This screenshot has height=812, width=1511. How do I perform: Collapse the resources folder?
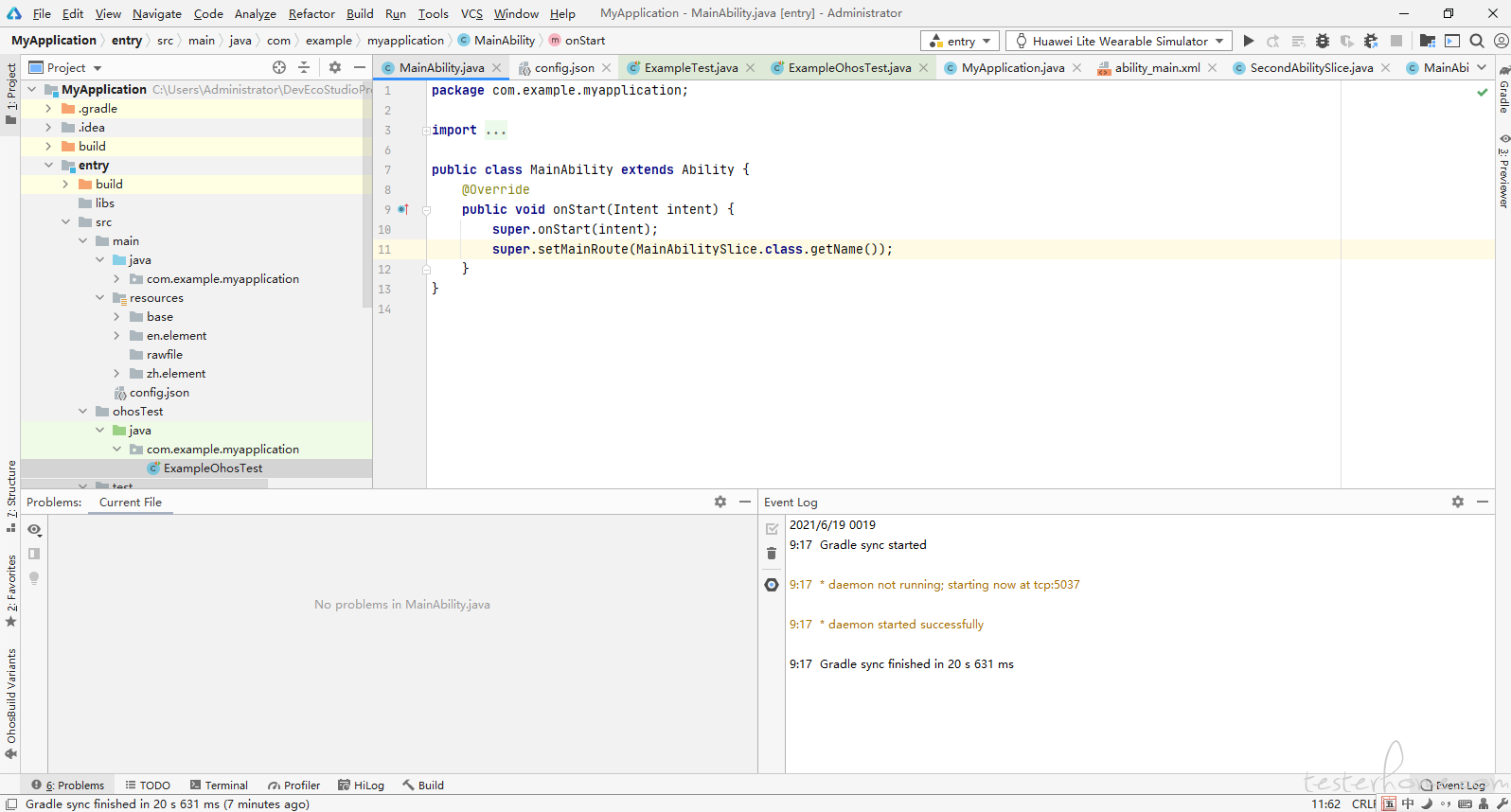tap(99, 298)
